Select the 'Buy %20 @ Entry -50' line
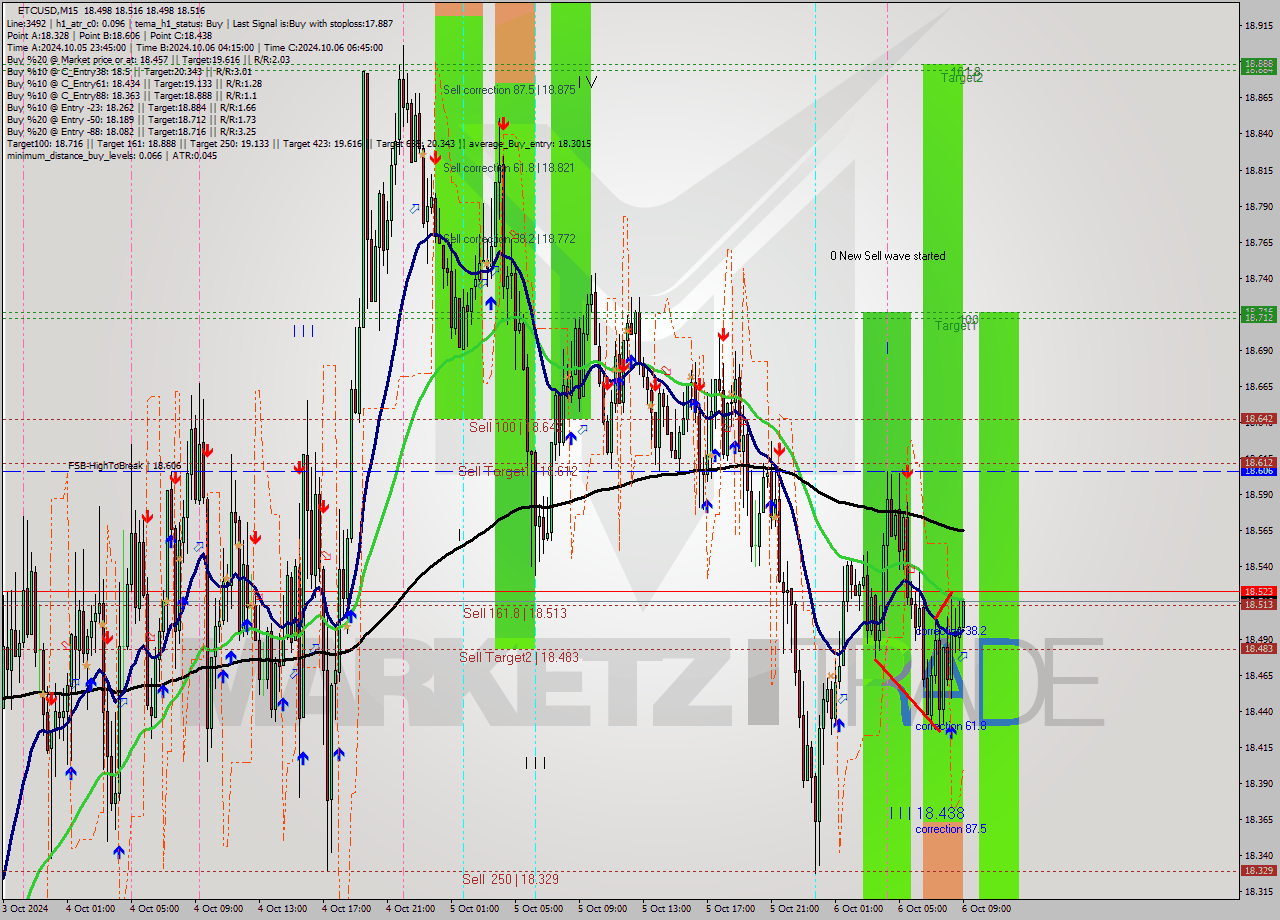Screen dimensions: 1280x920 point(131,119)
